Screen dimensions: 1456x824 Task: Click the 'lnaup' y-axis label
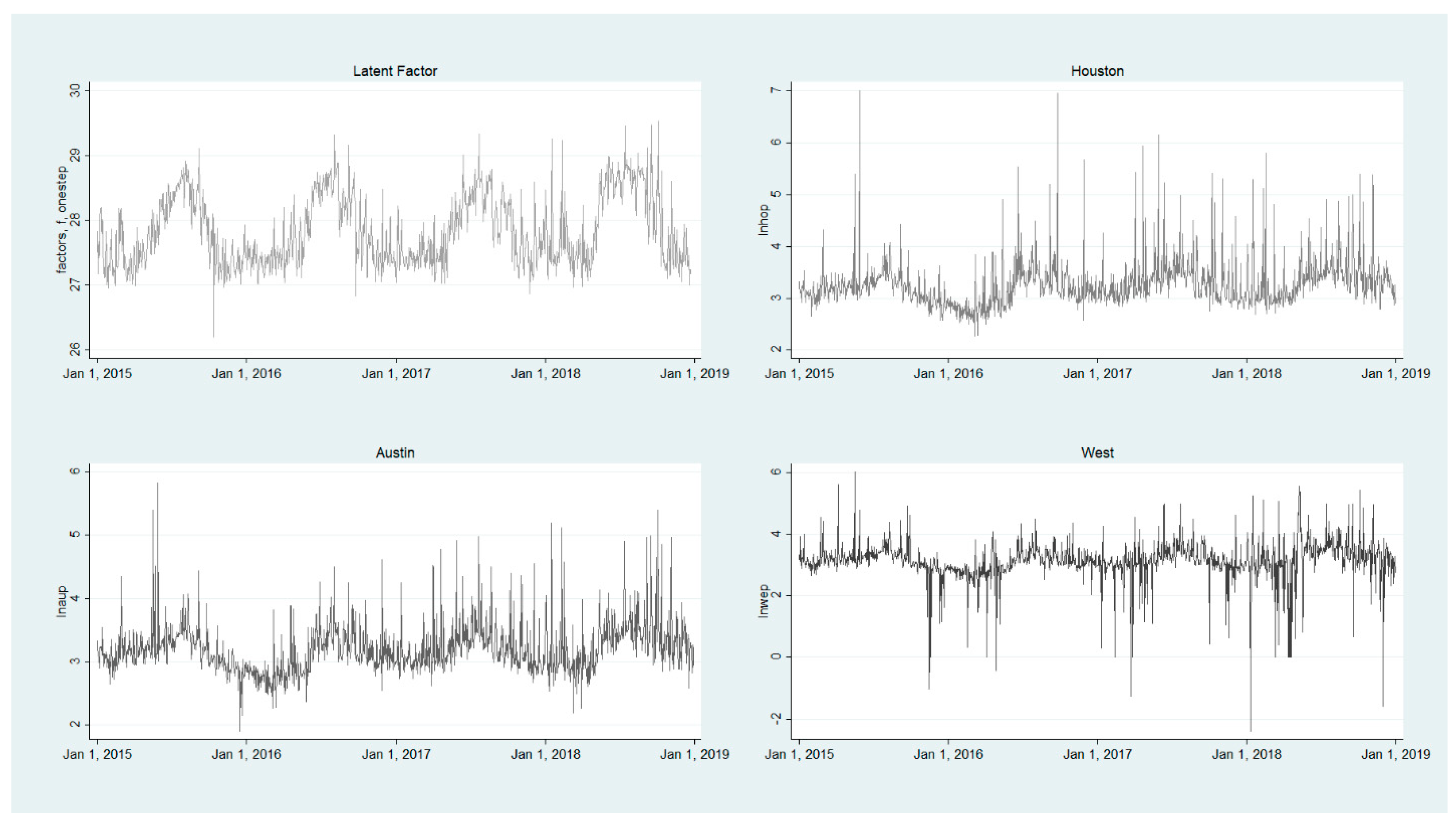click(x=61, y=601)
